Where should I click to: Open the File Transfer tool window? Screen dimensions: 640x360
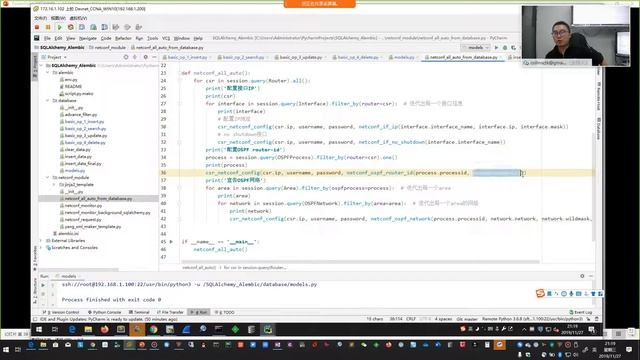tap(170, 312)
